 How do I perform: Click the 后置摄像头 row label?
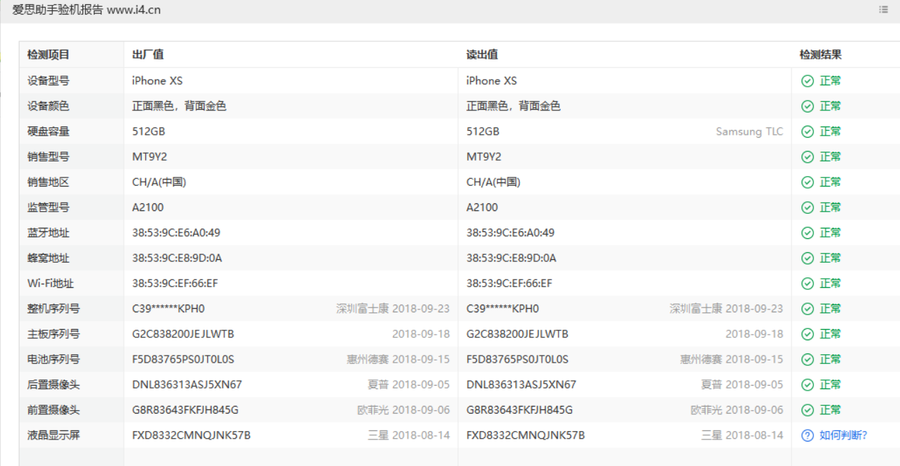pyautogui.click(x=53, y=385)
